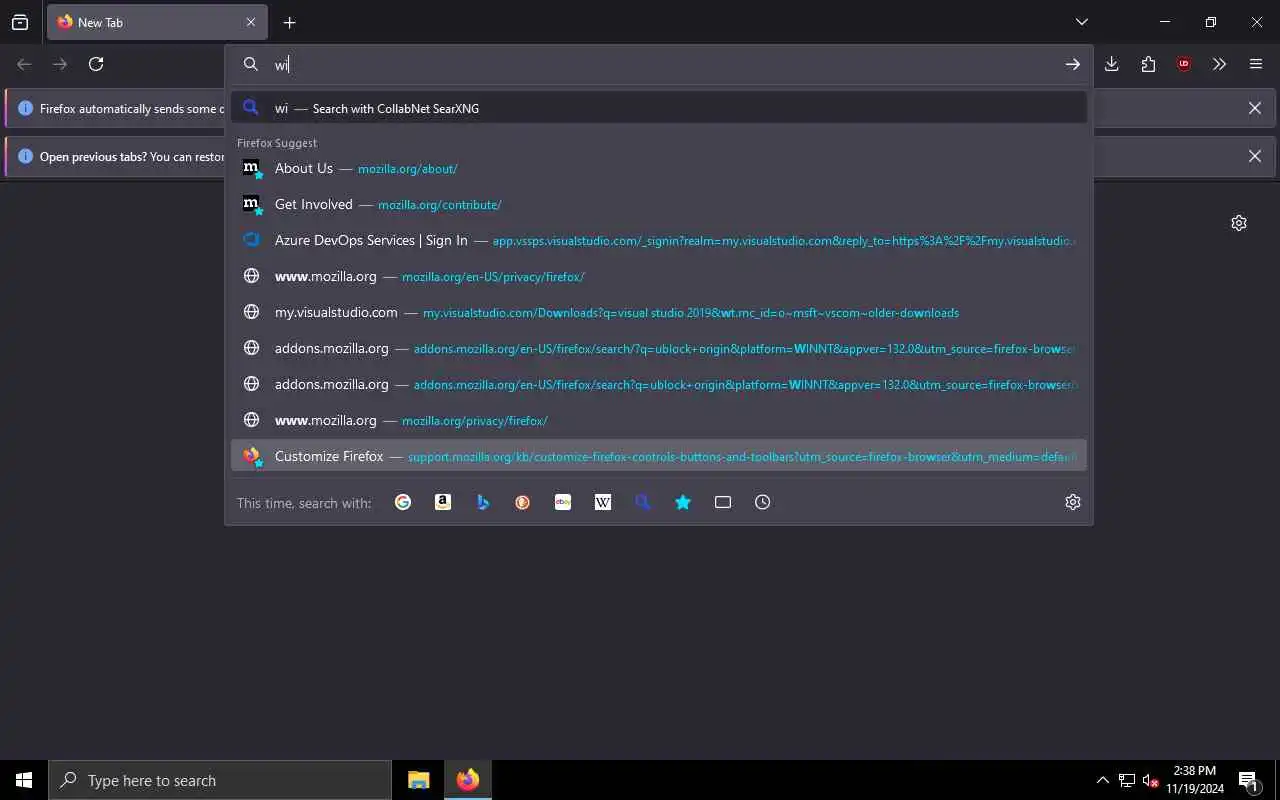
Task: Open the Firefox application hamburger menu
Action: point(1256,64)
